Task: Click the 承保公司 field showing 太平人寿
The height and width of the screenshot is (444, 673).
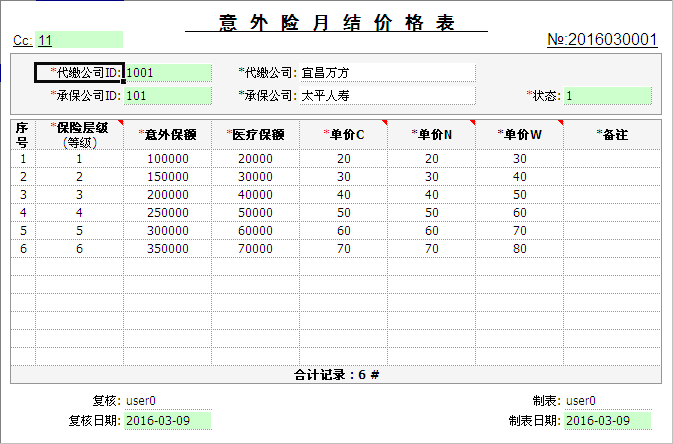Action: pyautogui.click(x=386, y=96)
